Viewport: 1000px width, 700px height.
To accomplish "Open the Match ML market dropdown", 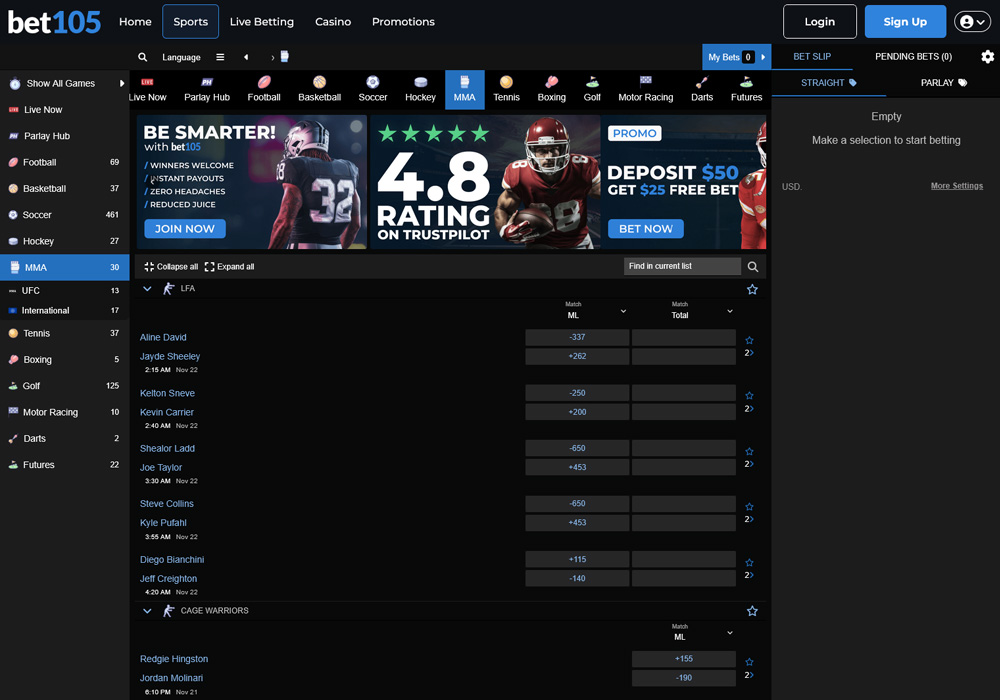I will click(622, 311).
